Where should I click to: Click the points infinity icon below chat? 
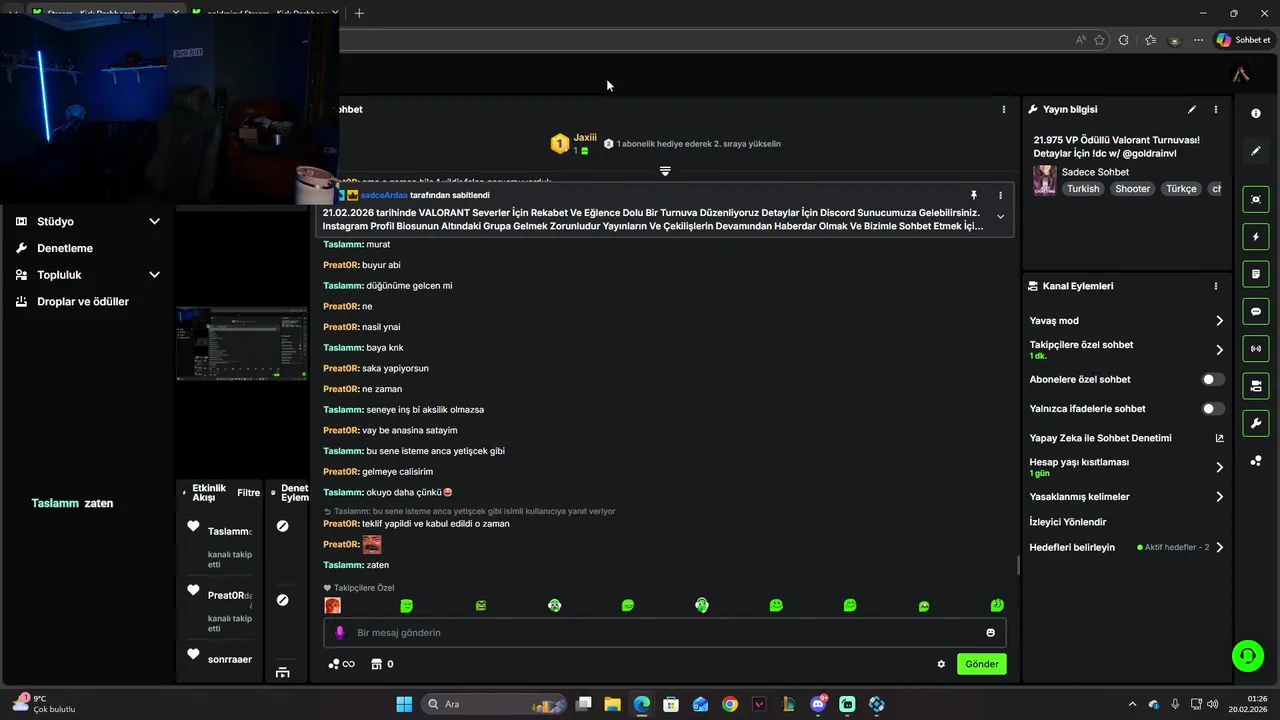341,664
